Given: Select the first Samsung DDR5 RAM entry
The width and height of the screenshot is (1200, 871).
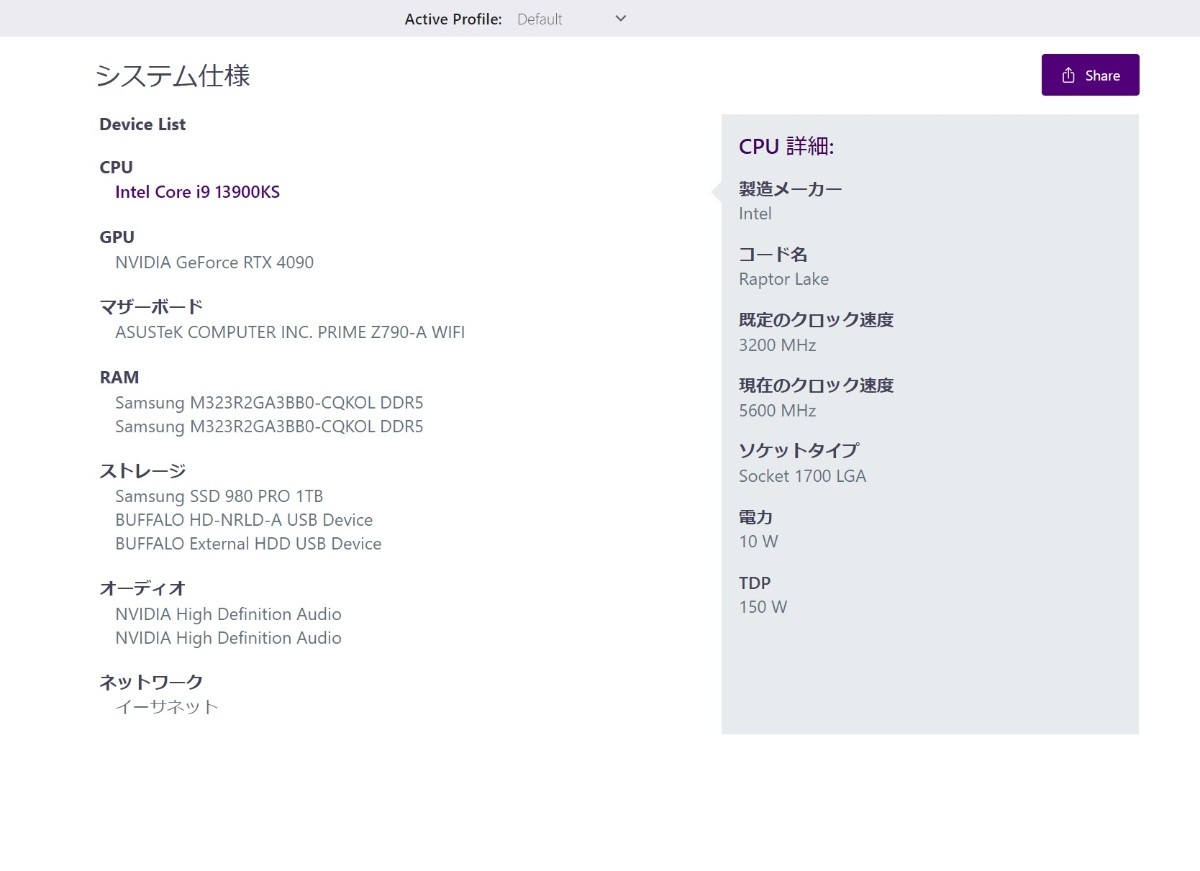Looking at the screenshot, I should (269, 403).
